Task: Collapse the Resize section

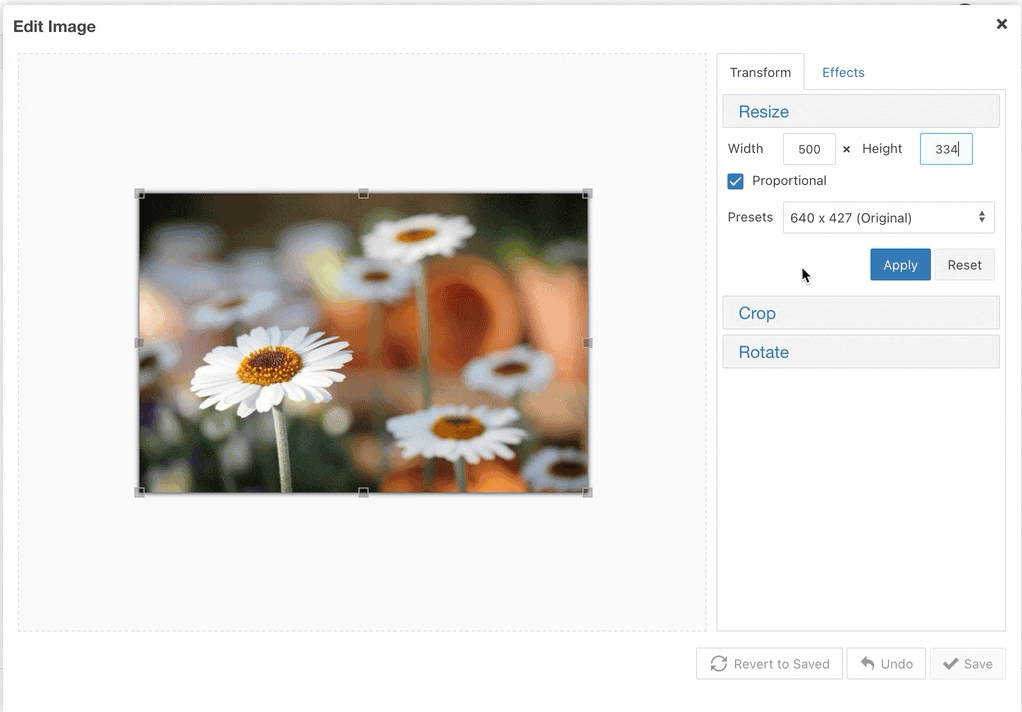Action: [x=860, y=110]
